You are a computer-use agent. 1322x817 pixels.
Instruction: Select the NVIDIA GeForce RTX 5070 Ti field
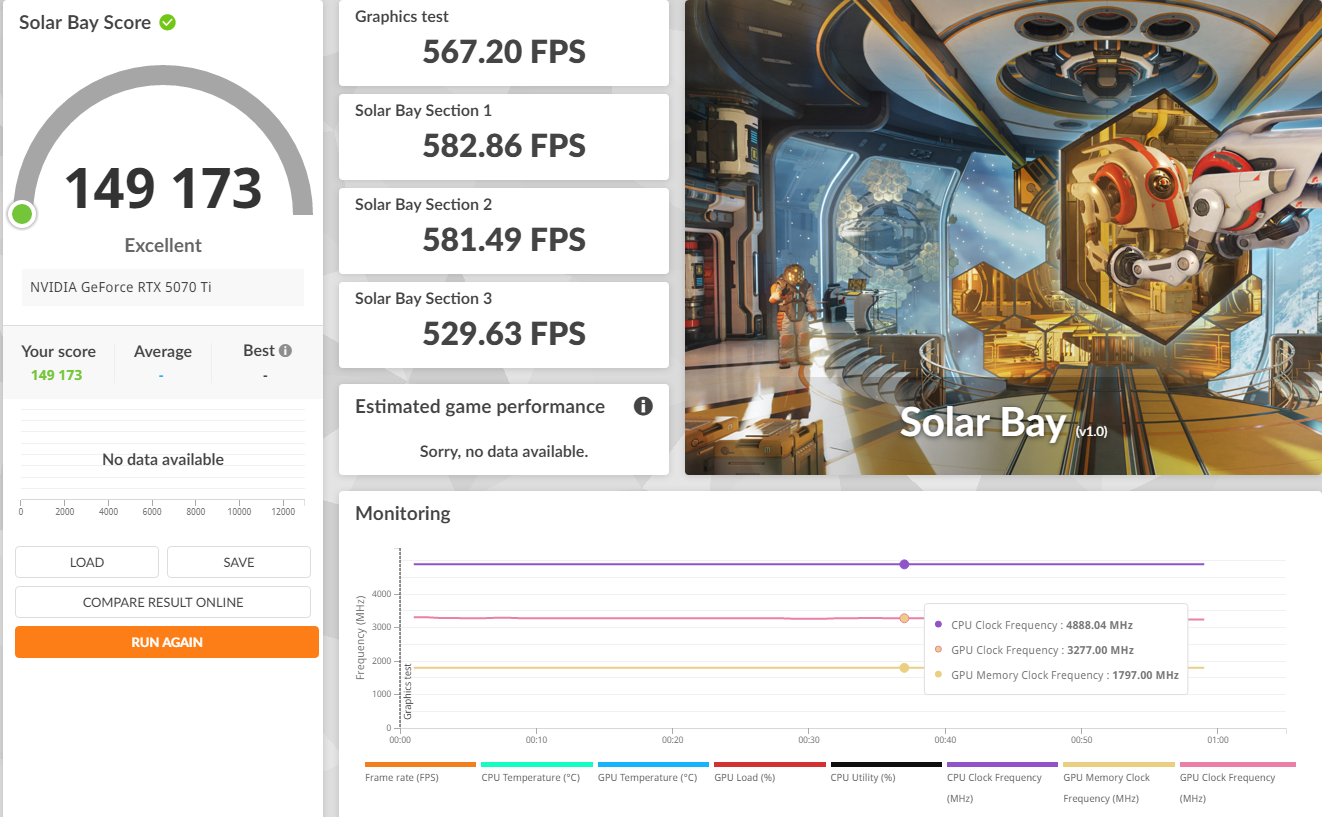click(163, 287)
